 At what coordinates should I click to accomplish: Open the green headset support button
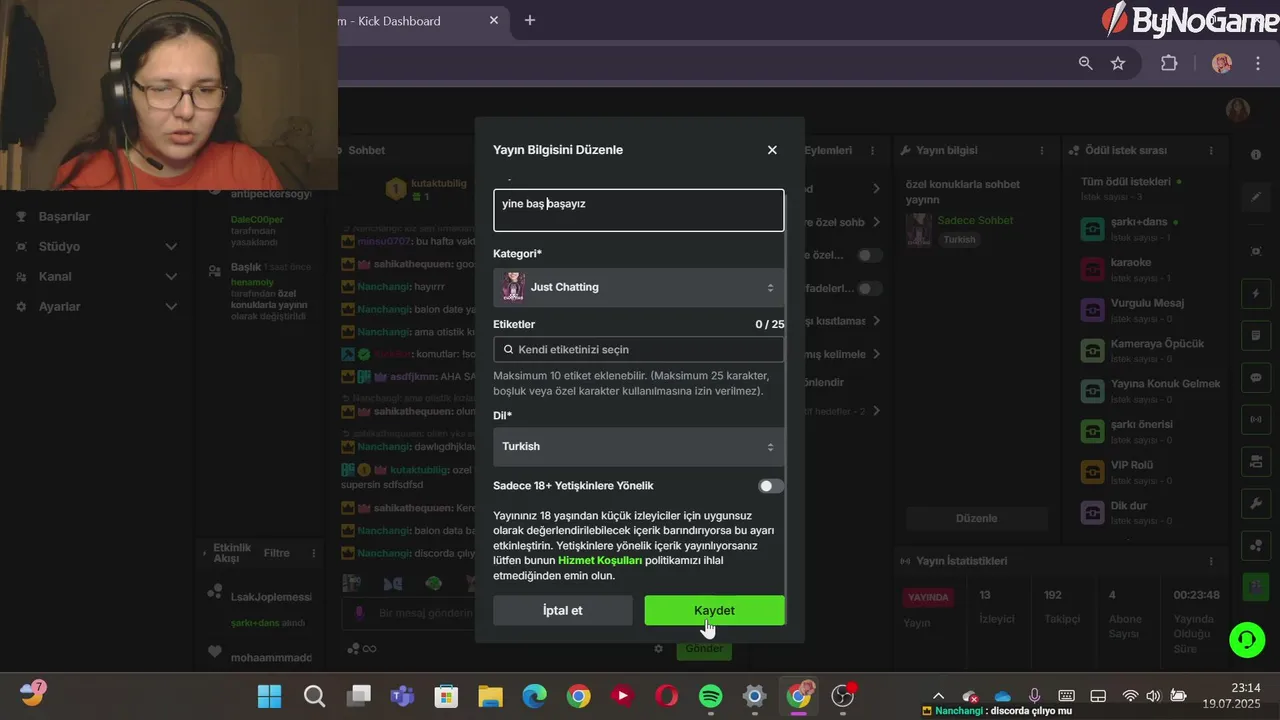[x=1246, y=639]
